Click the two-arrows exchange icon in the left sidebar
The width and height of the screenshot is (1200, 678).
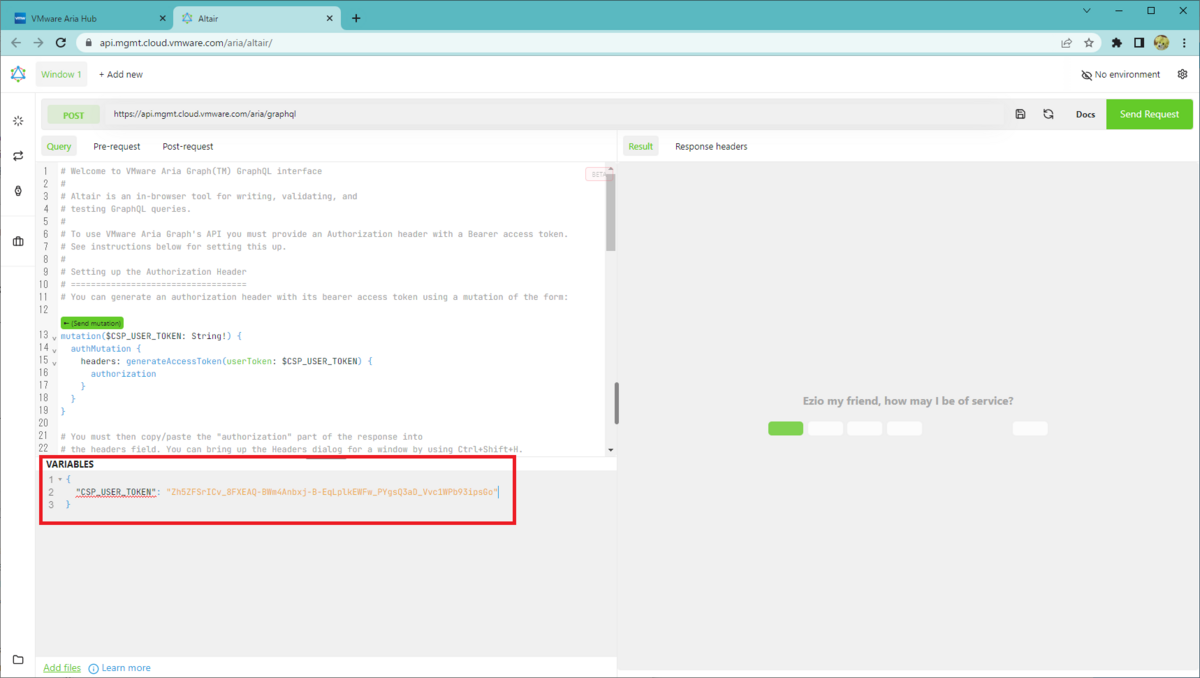click(18, 156)
